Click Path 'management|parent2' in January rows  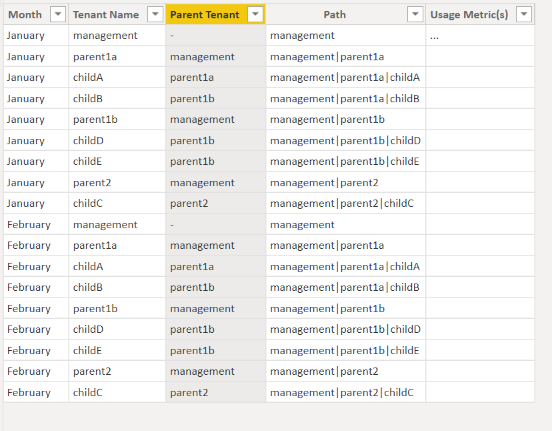324,183
